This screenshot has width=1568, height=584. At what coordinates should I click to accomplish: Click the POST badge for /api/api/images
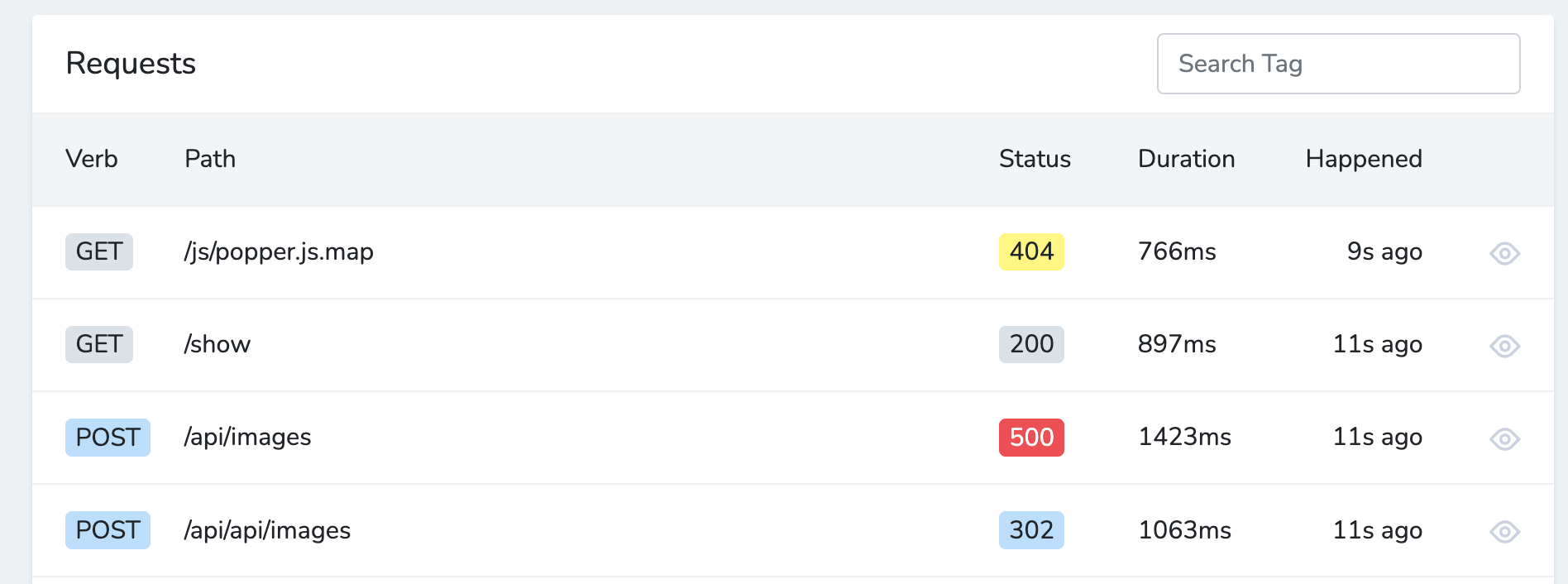click(108, 529)
